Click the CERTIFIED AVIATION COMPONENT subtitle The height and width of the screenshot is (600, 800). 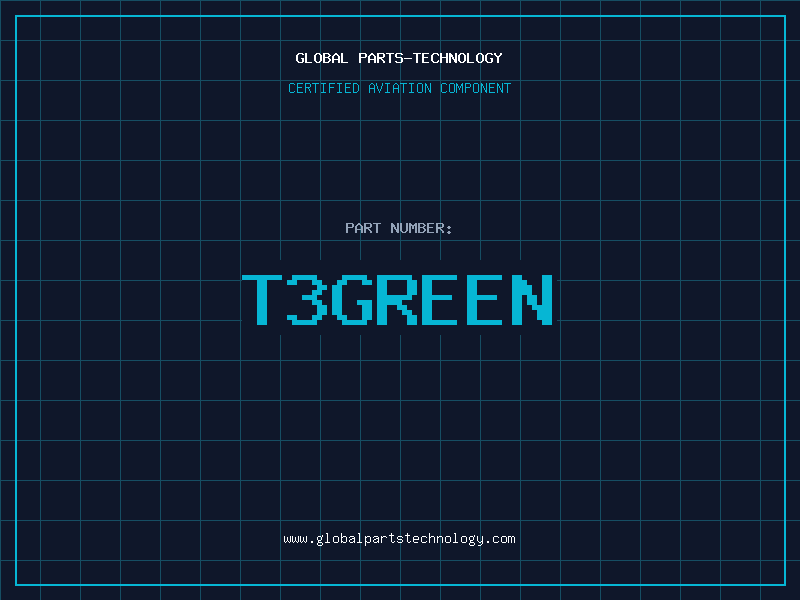(399, 88)
